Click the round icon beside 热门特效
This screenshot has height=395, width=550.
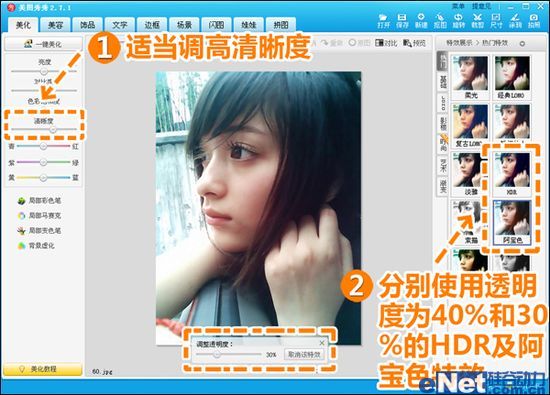pyautogui.click(x=522, y=43)
